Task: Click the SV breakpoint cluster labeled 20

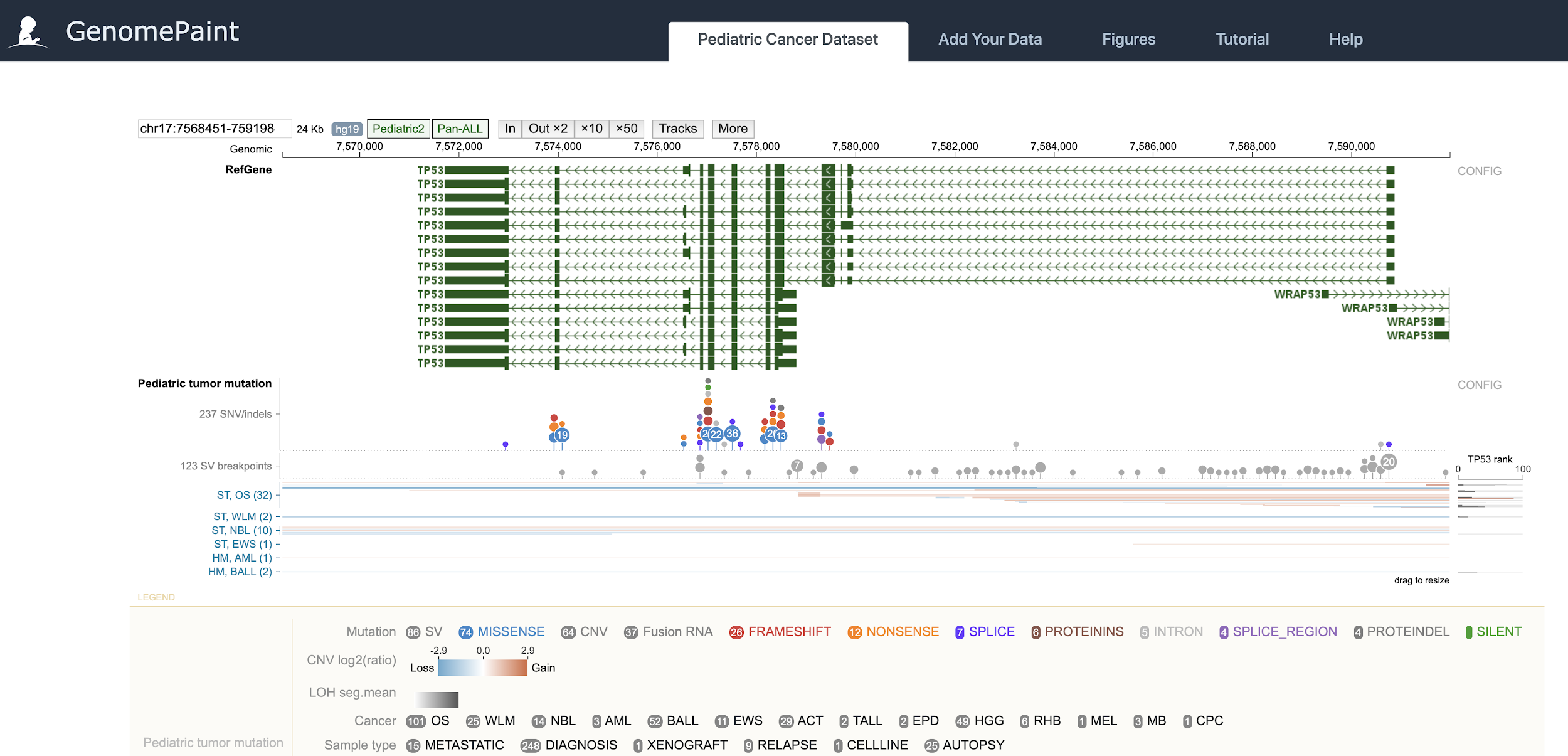Action: 1389,462
